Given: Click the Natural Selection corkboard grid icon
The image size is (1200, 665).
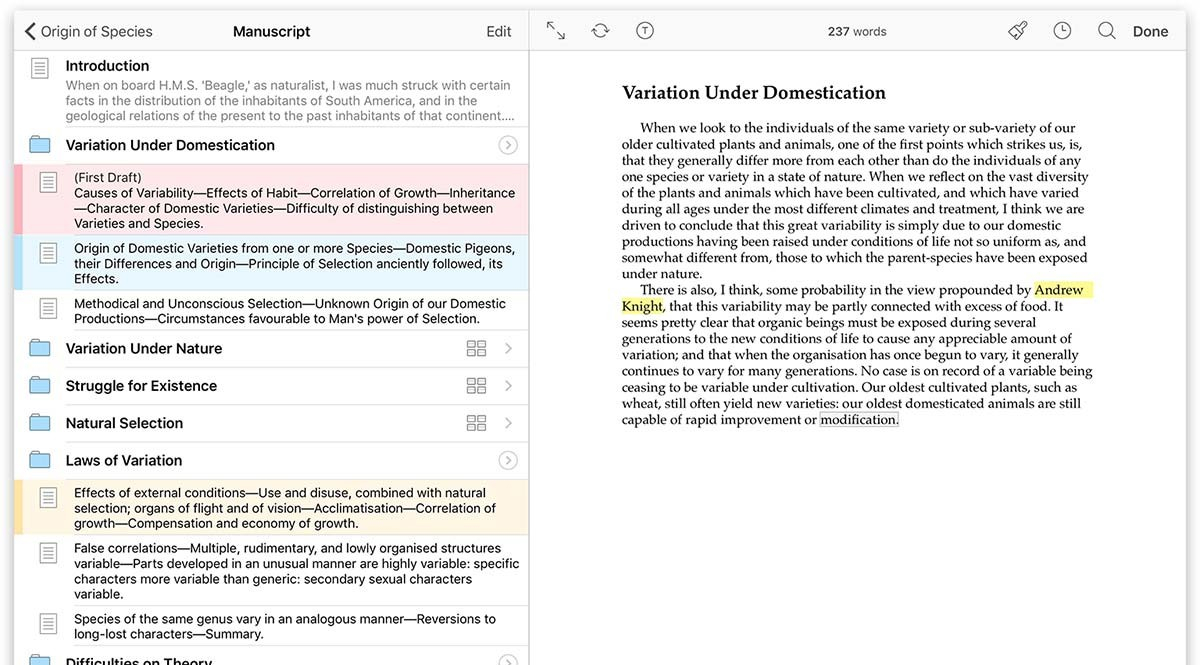Looking at the screenshot, I should click(x=476, y=423).
